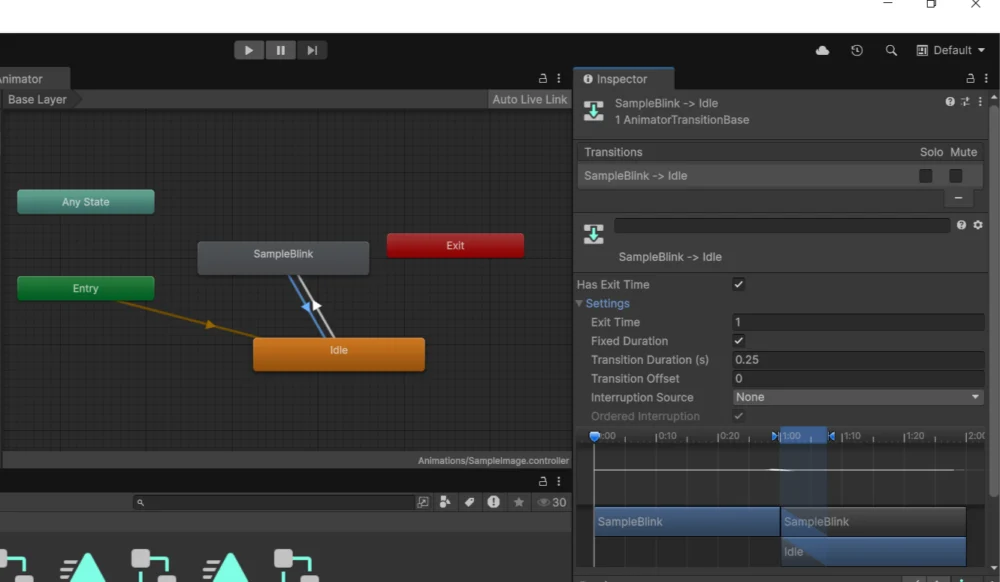Toggle Solo checkbox for SampleBlink -> Idle

(x=926, y=176)
